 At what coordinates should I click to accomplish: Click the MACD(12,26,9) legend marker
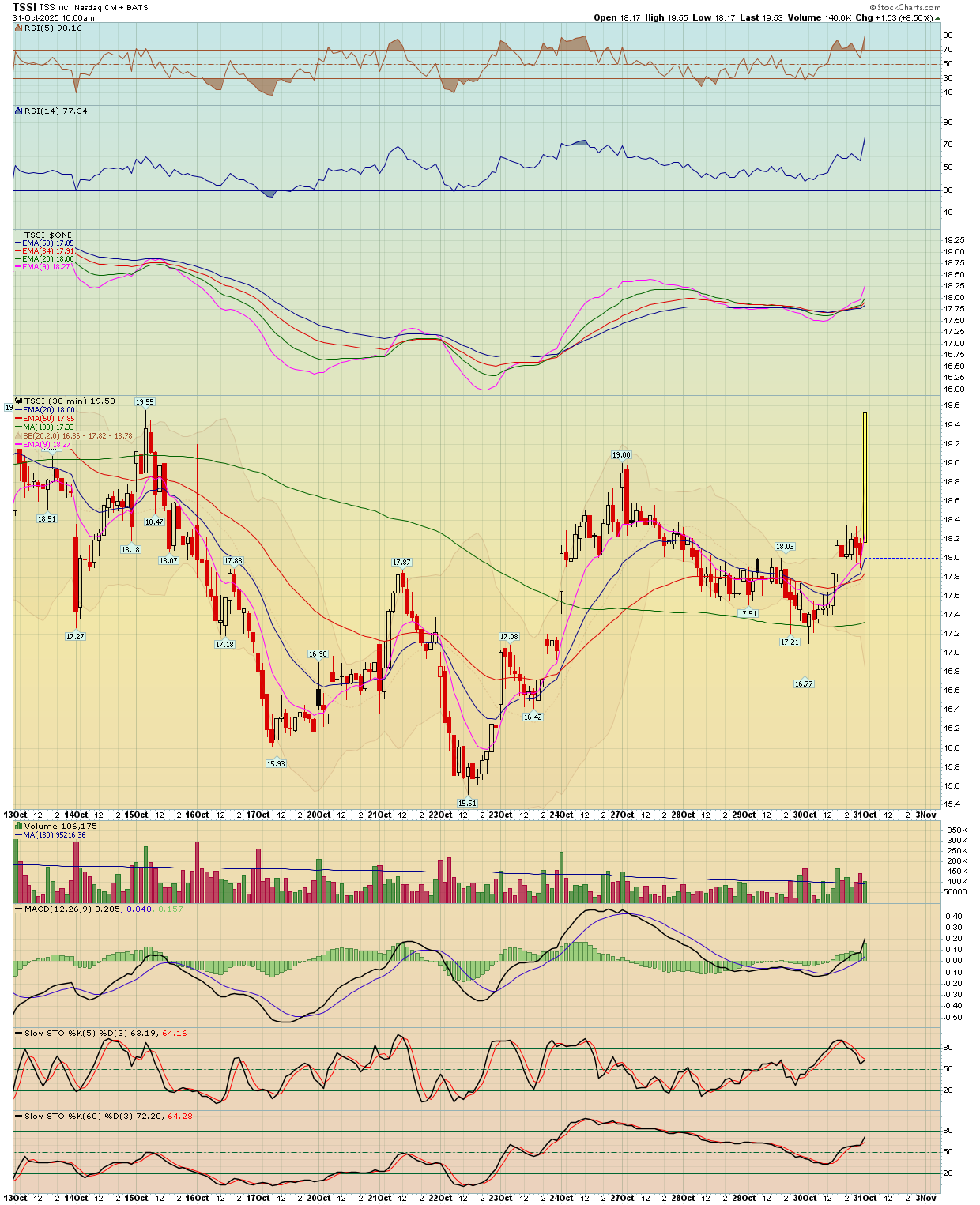[20, 909]
